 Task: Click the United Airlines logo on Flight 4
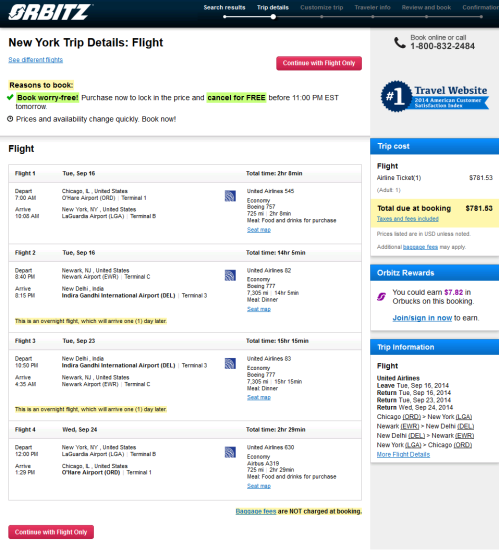coord(230,452)
